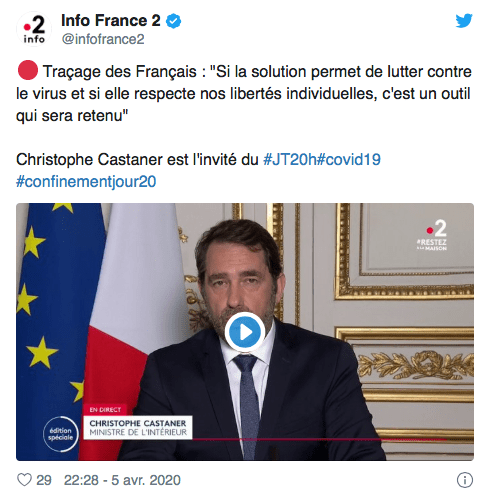The height and width of the screenshot is (496, 491).
Task: Click the EN DIRECT live label
Action: point(105,410)
